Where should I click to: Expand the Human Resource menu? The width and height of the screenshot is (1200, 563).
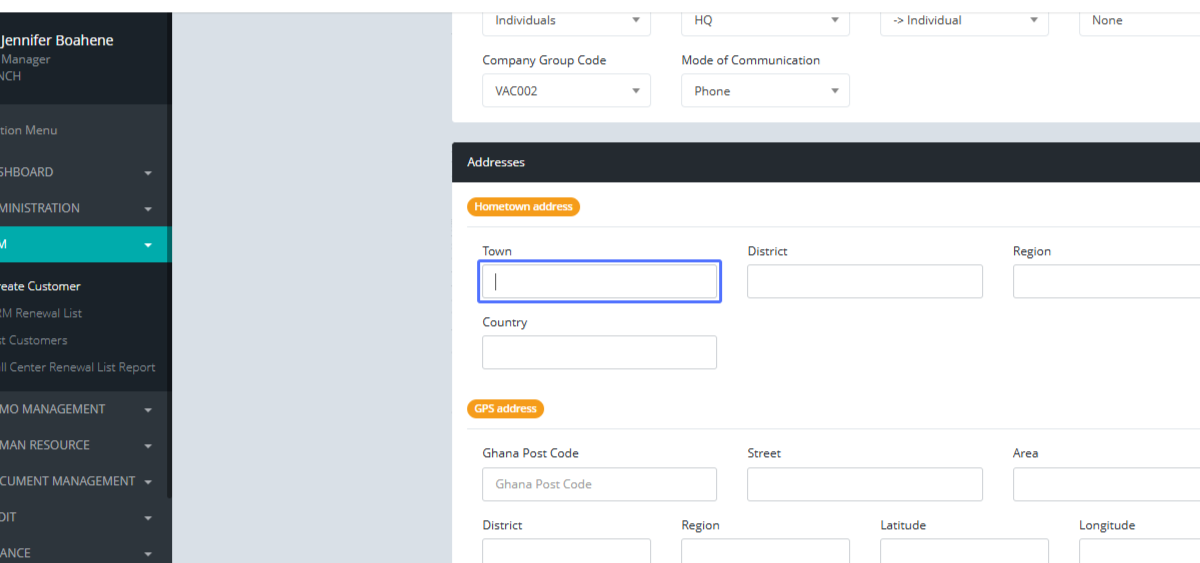tap(148, 446)
